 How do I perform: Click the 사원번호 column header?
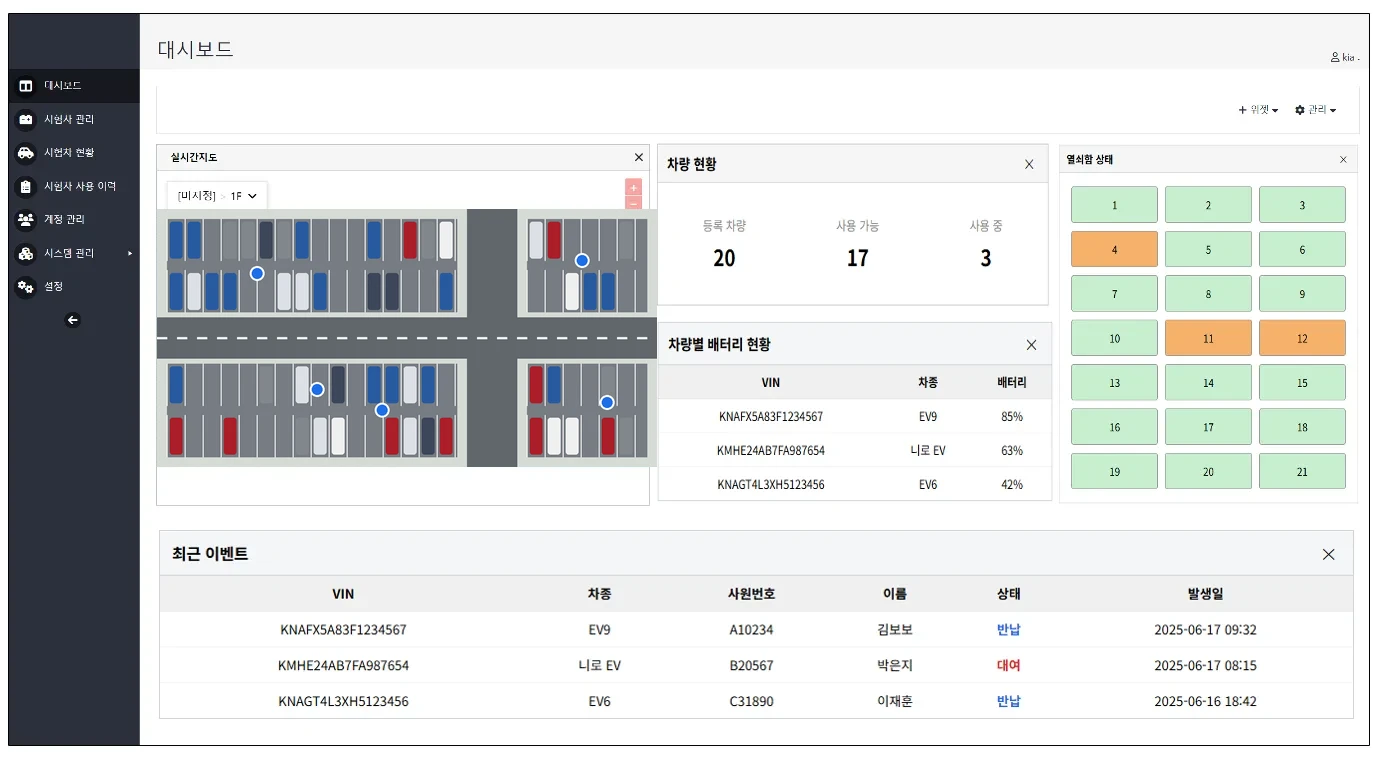point(751,594)
